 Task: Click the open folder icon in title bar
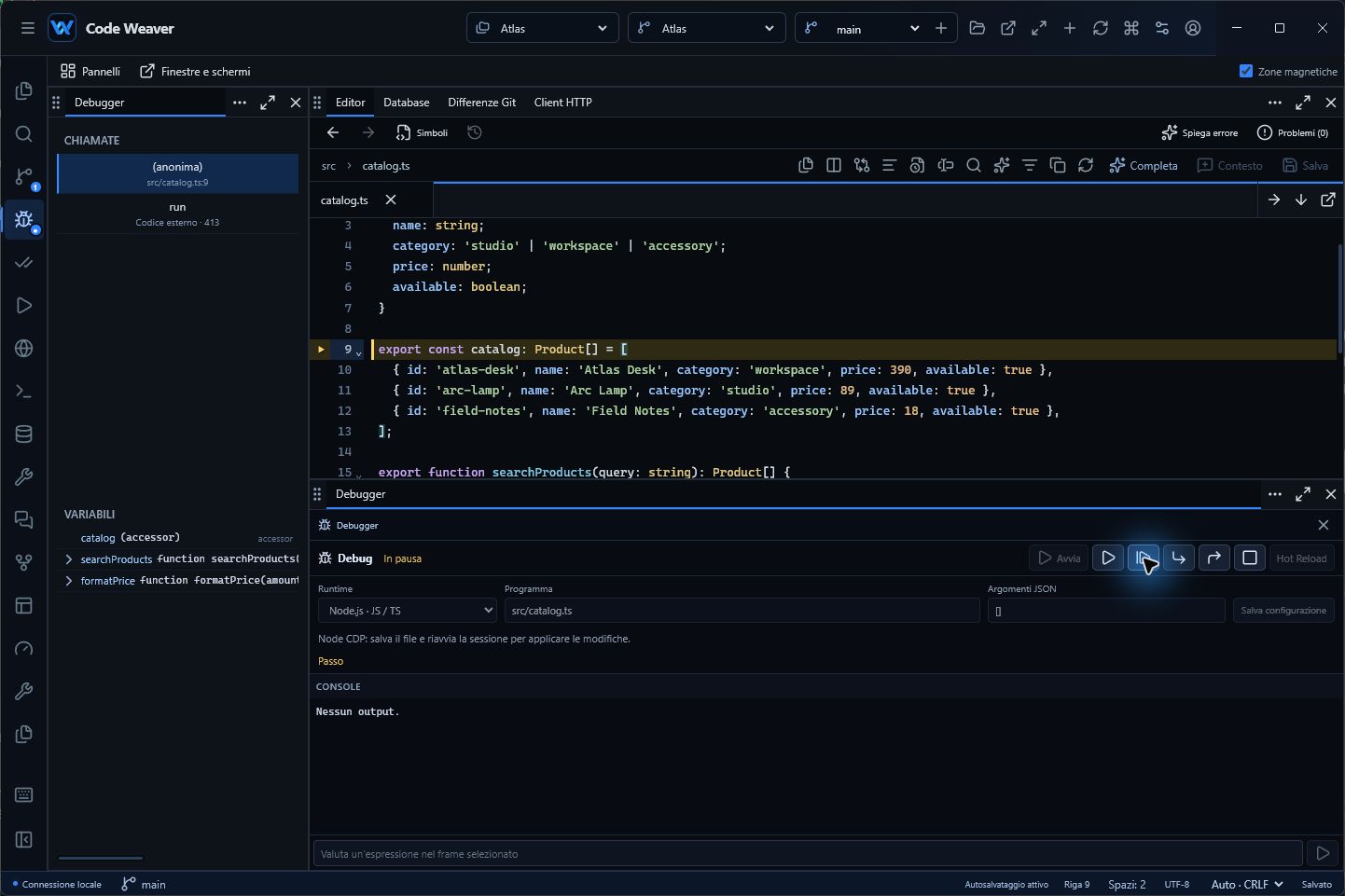[x=978, y=29]
